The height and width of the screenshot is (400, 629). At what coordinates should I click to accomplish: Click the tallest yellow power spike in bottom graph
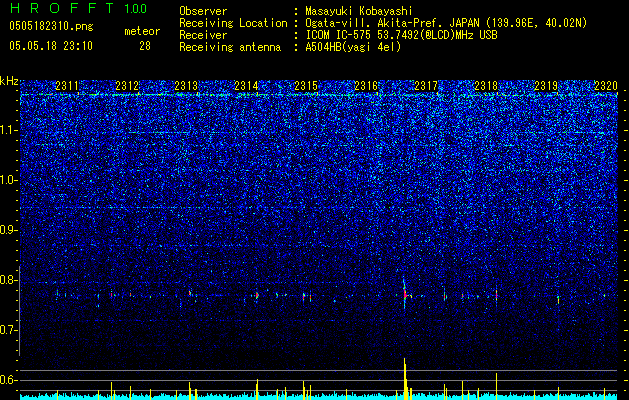pos(405,378)
